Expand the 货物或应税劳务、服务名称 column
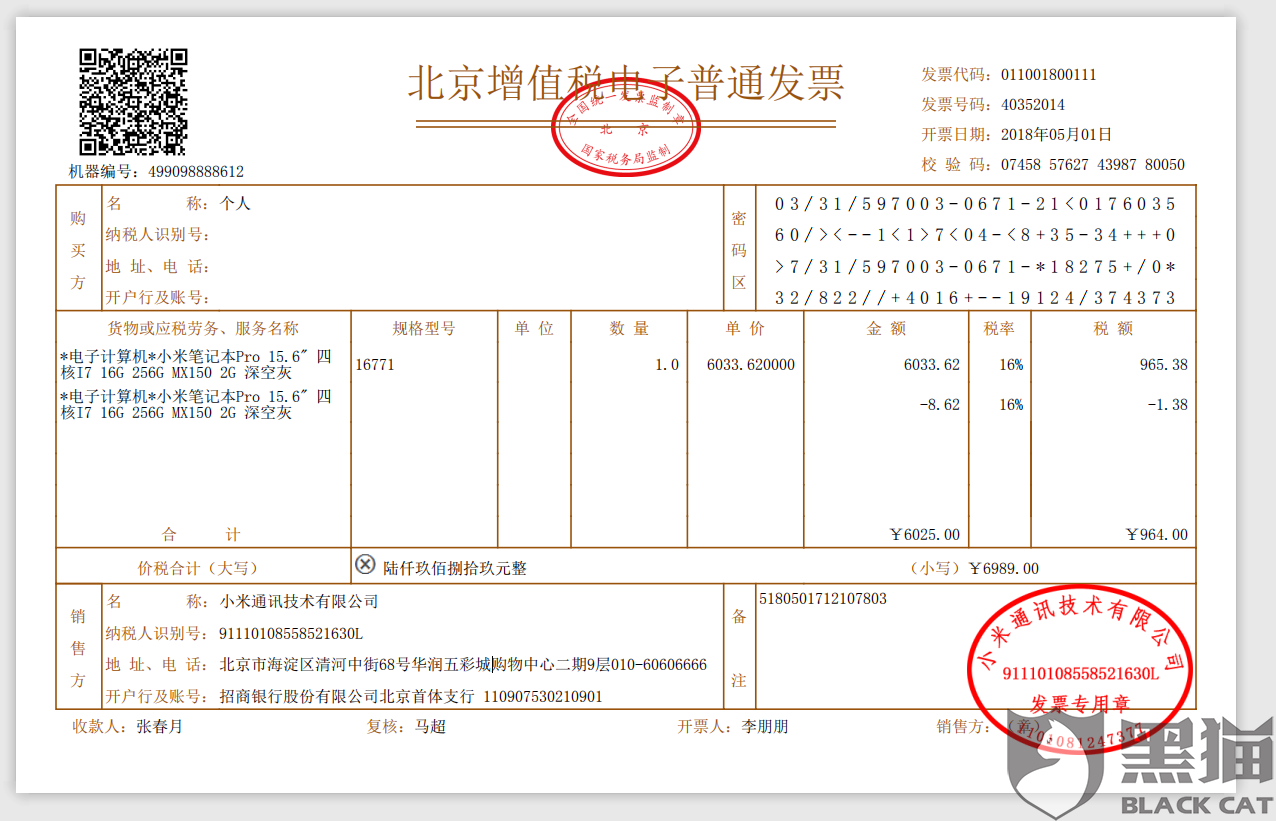This screenshot has height=821, width=1276. pos(202,327)
